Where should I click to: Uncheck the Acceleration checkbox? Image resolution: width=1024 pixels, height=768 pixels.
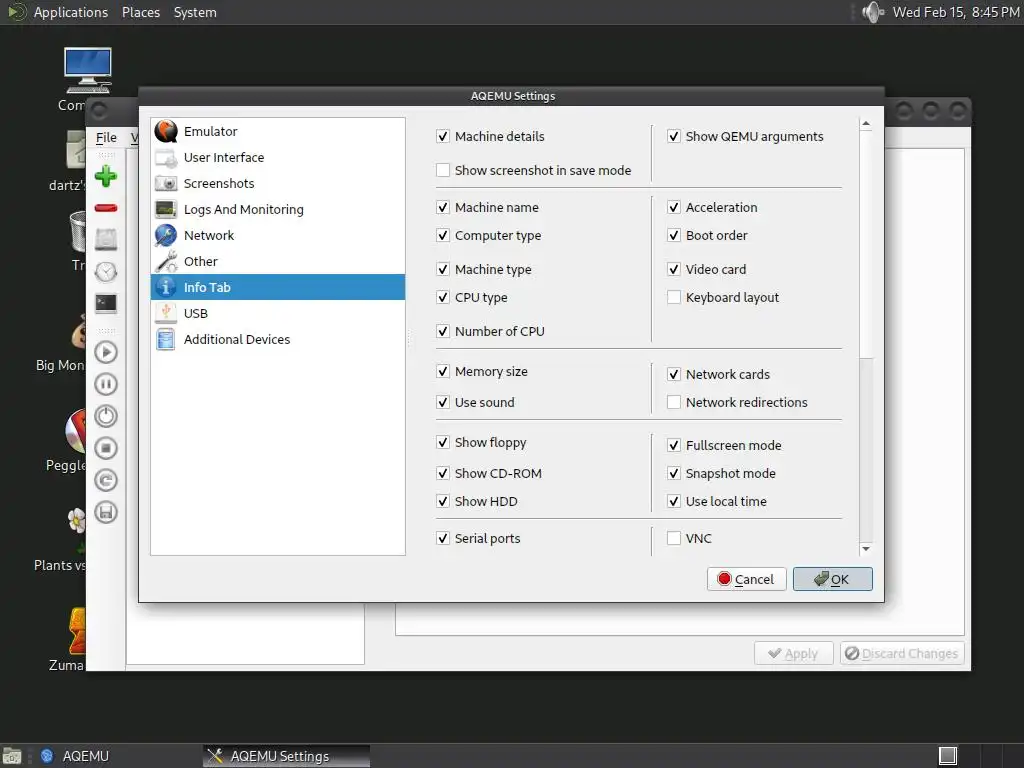pos(674,208)
